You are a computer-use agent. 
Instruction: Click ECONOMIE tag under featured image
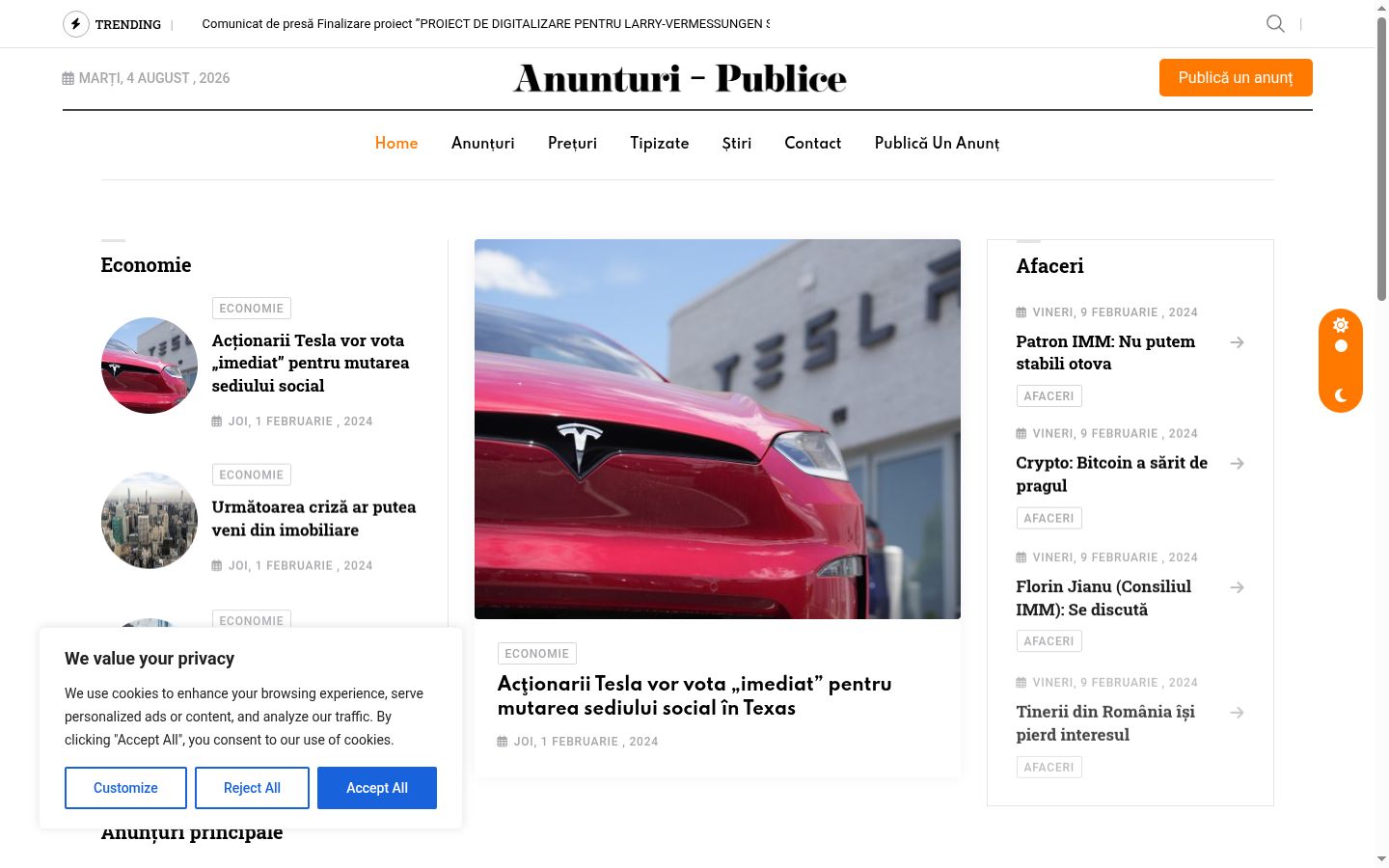click(x=537, y=654)
